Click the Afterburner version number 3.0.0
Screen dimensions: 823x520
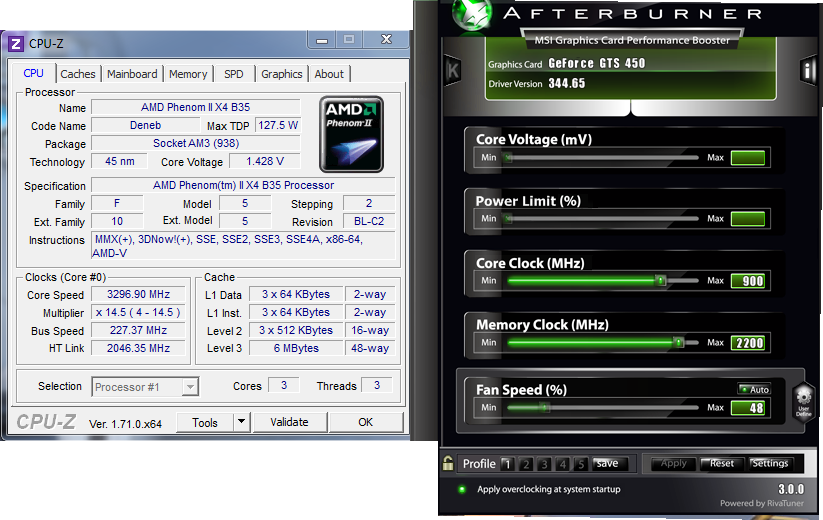pyautogui.click(x=790, y=489)
